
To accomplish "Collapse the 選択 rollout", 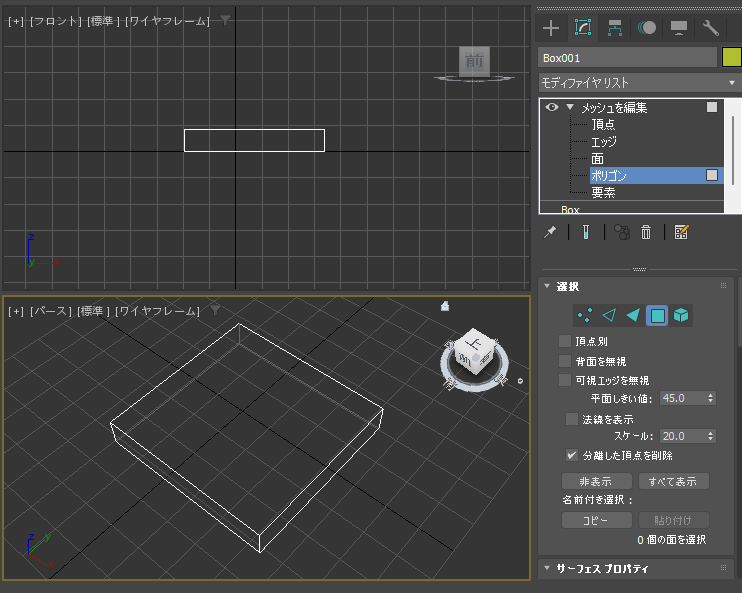I will 547,286.
